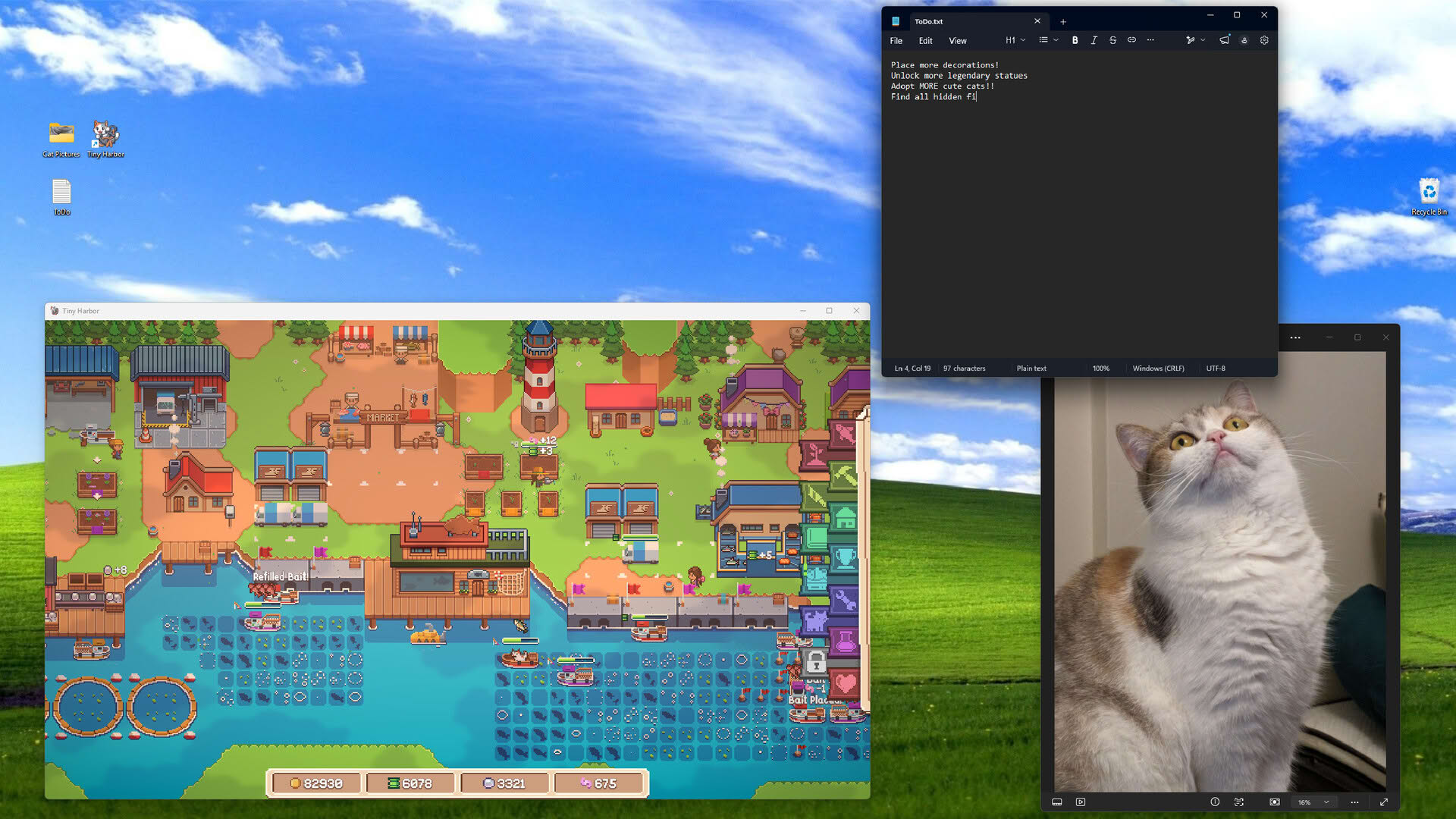
Task: Click the 'Unlock more legendary statues' line
Action: tap(959, 76)
